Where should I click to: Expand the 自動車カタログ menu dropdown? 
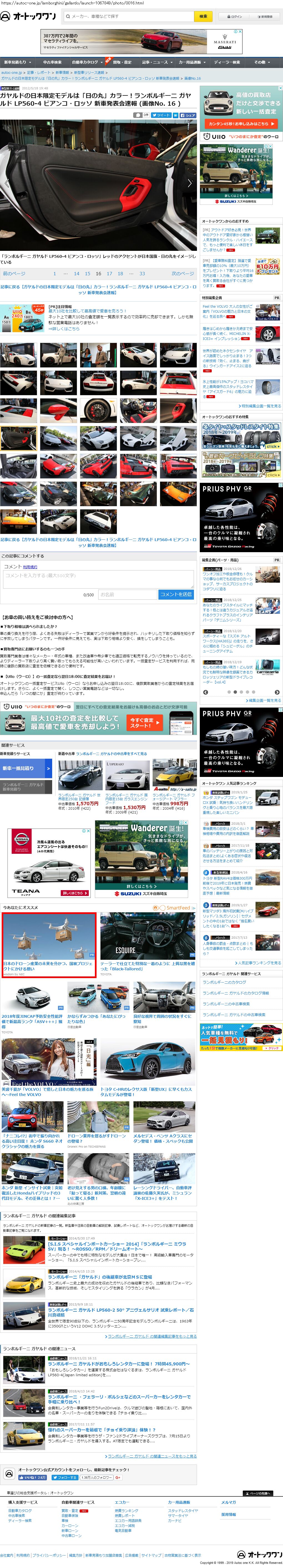86,62
